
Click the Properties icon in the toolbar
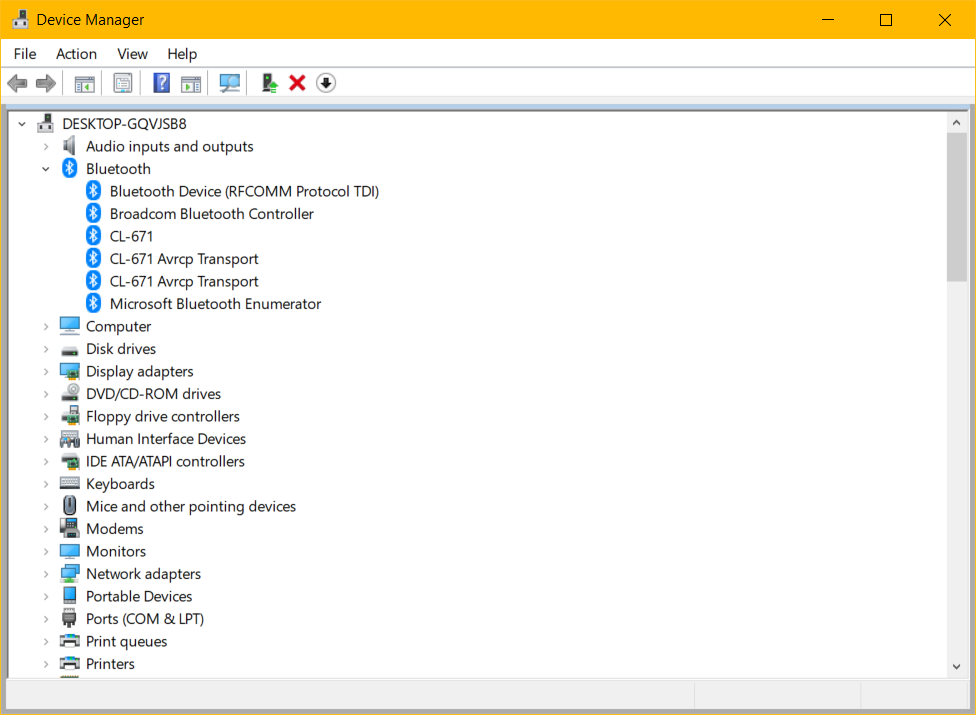[x=123, y=82]
